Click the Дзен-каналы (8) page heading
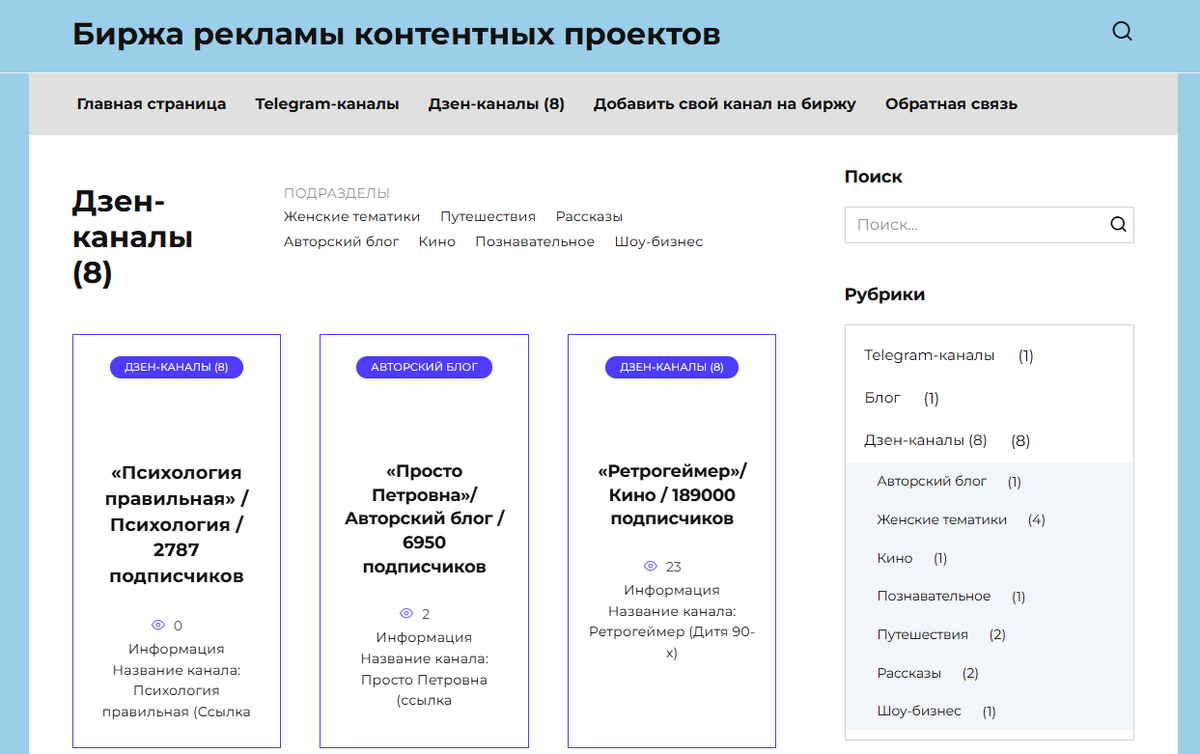The height and width of the screenshot is (754, 1200). pyautogui.click(x=132, y=238)
